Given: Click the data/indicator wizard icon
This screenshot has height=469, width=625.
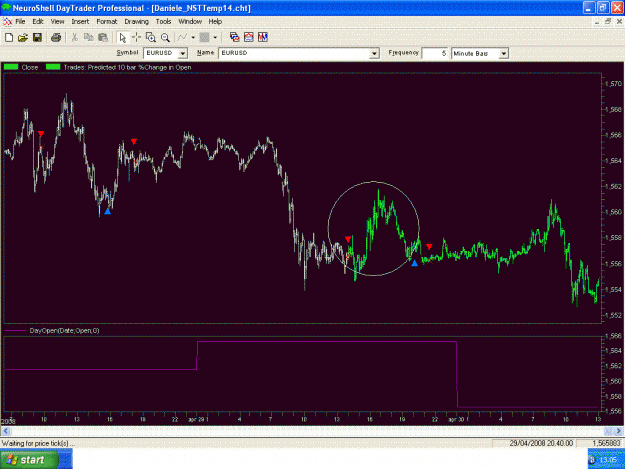Looking at the screenshot, I should click(234, 37).
